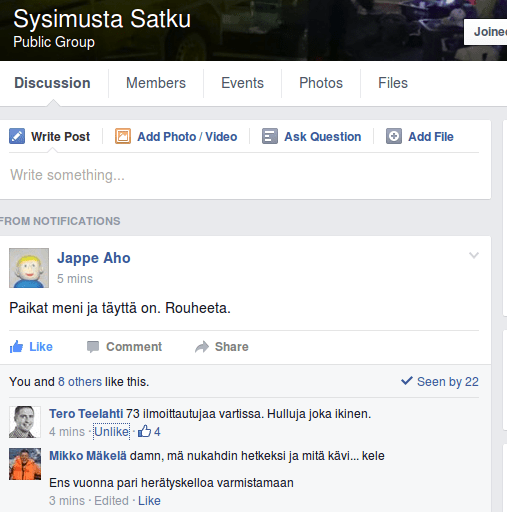
Task: Focus the Write something text field
Action: tap(245, 175)
